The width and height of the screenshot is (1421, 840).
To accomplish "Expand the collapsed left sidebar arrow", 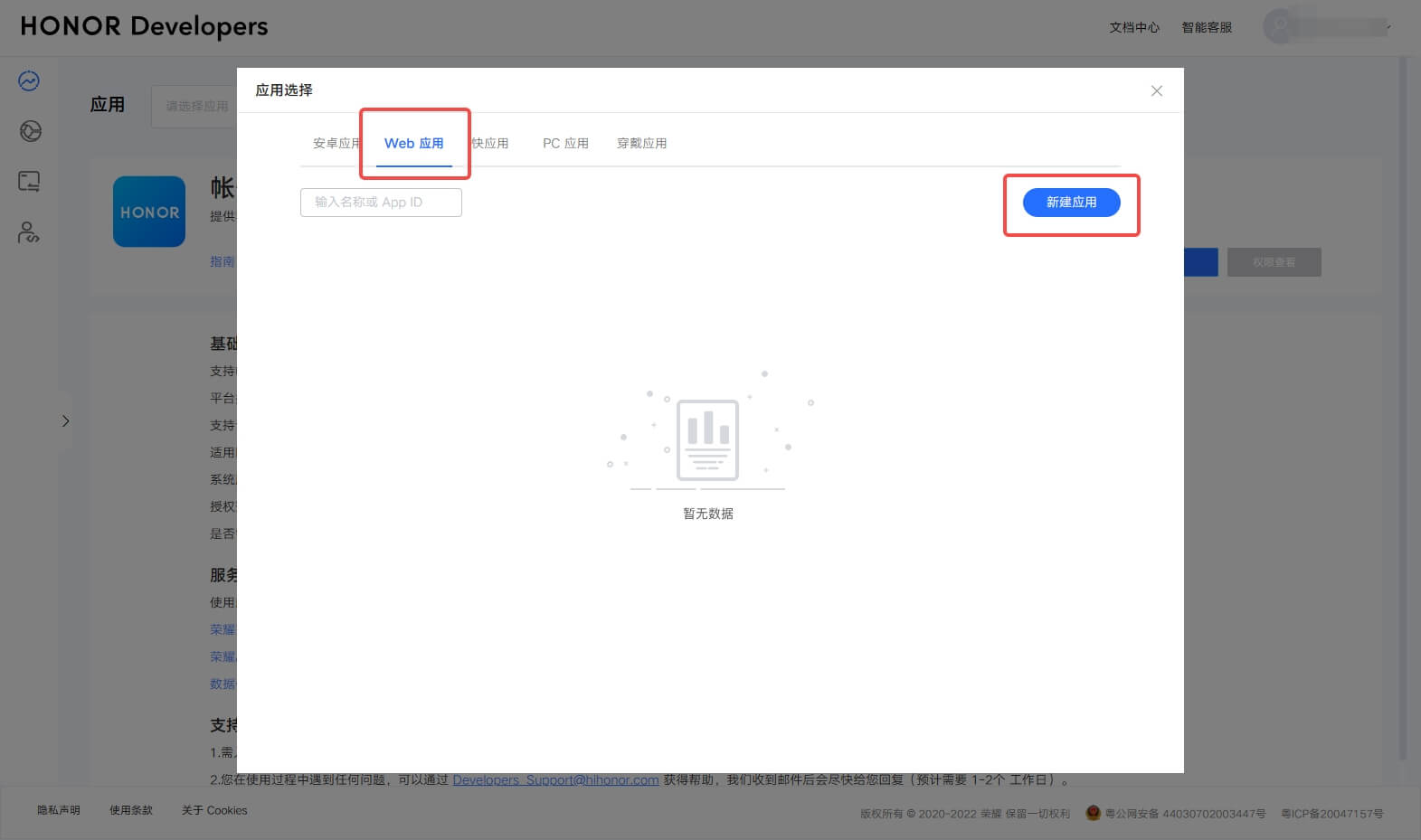I will pyautogui.click(x=65, y=421).
